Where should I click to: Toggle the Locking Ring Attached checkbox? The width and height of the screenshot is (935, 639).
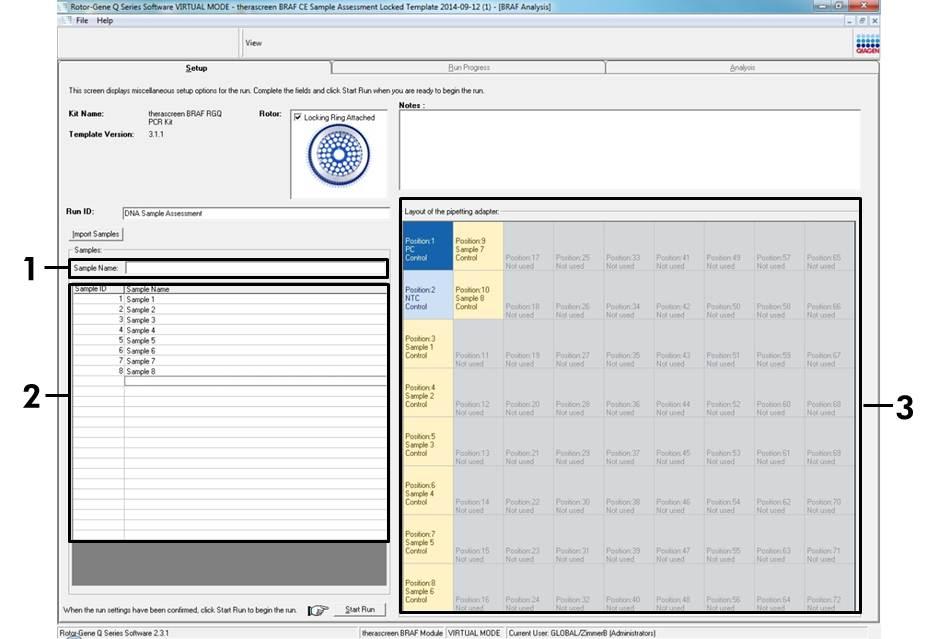click(298, 117)
